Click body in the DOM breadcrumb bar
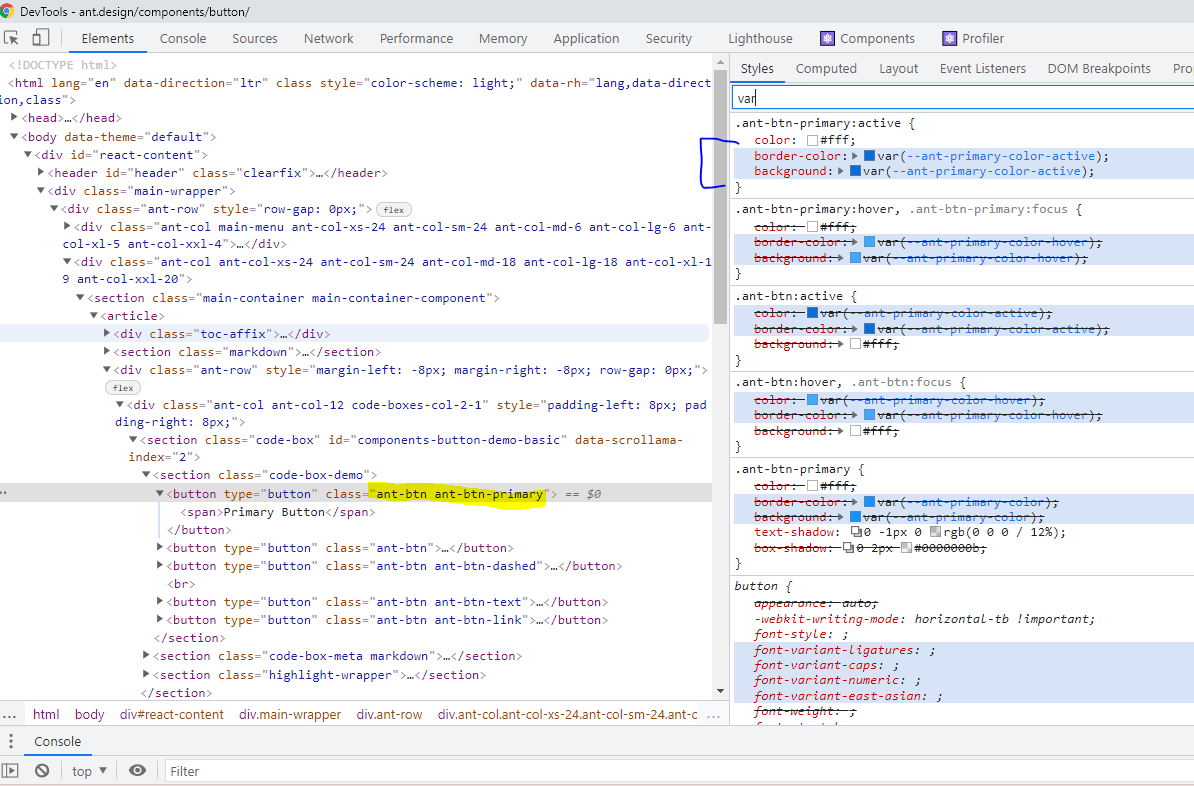This screenshot has width=1194, height=786. click(x=89, y=714)
